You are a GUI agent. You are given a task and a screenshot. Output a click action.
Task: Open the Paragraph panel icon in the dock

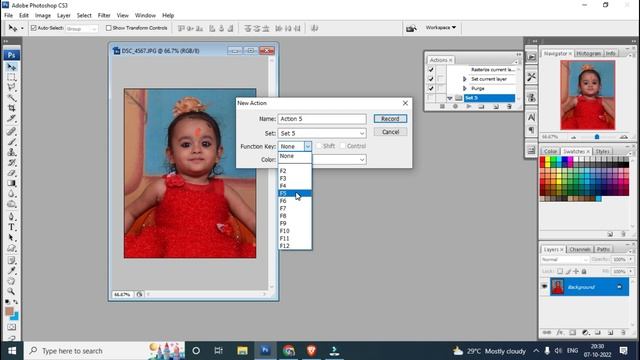pyautogui.click(x=531, y=130)
